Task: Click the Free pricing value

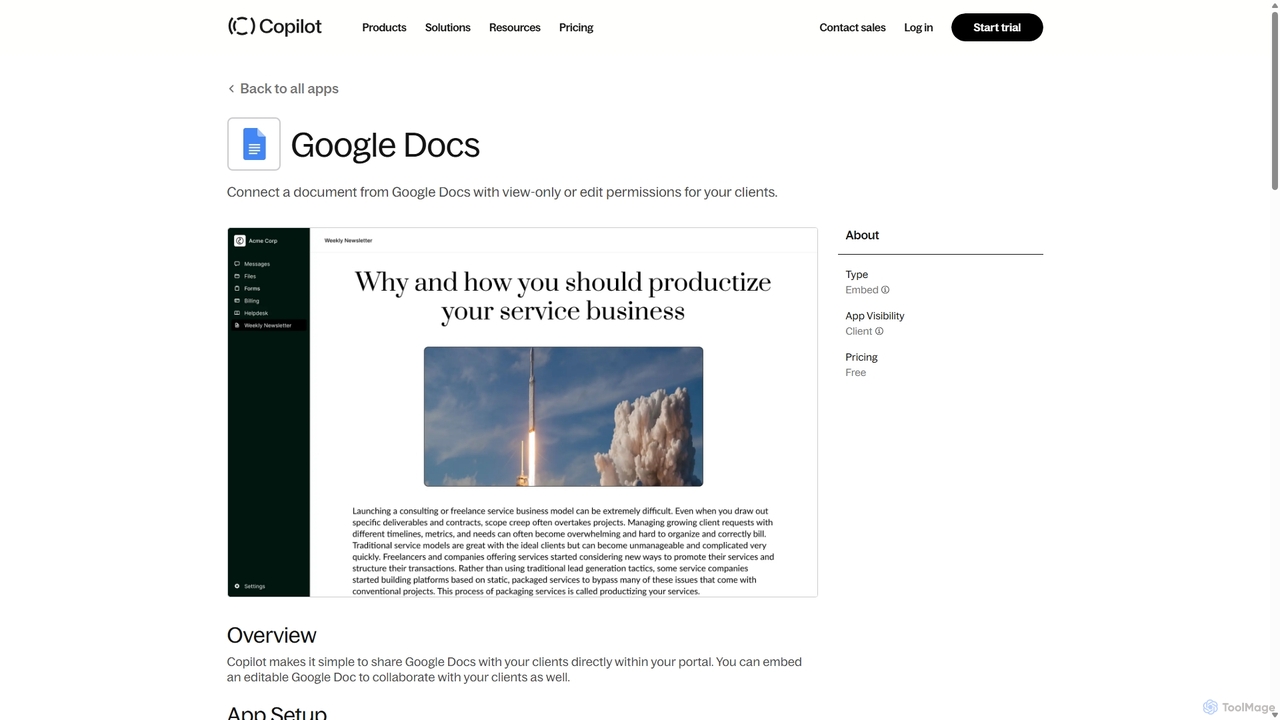Action: [x=856, y=372]
